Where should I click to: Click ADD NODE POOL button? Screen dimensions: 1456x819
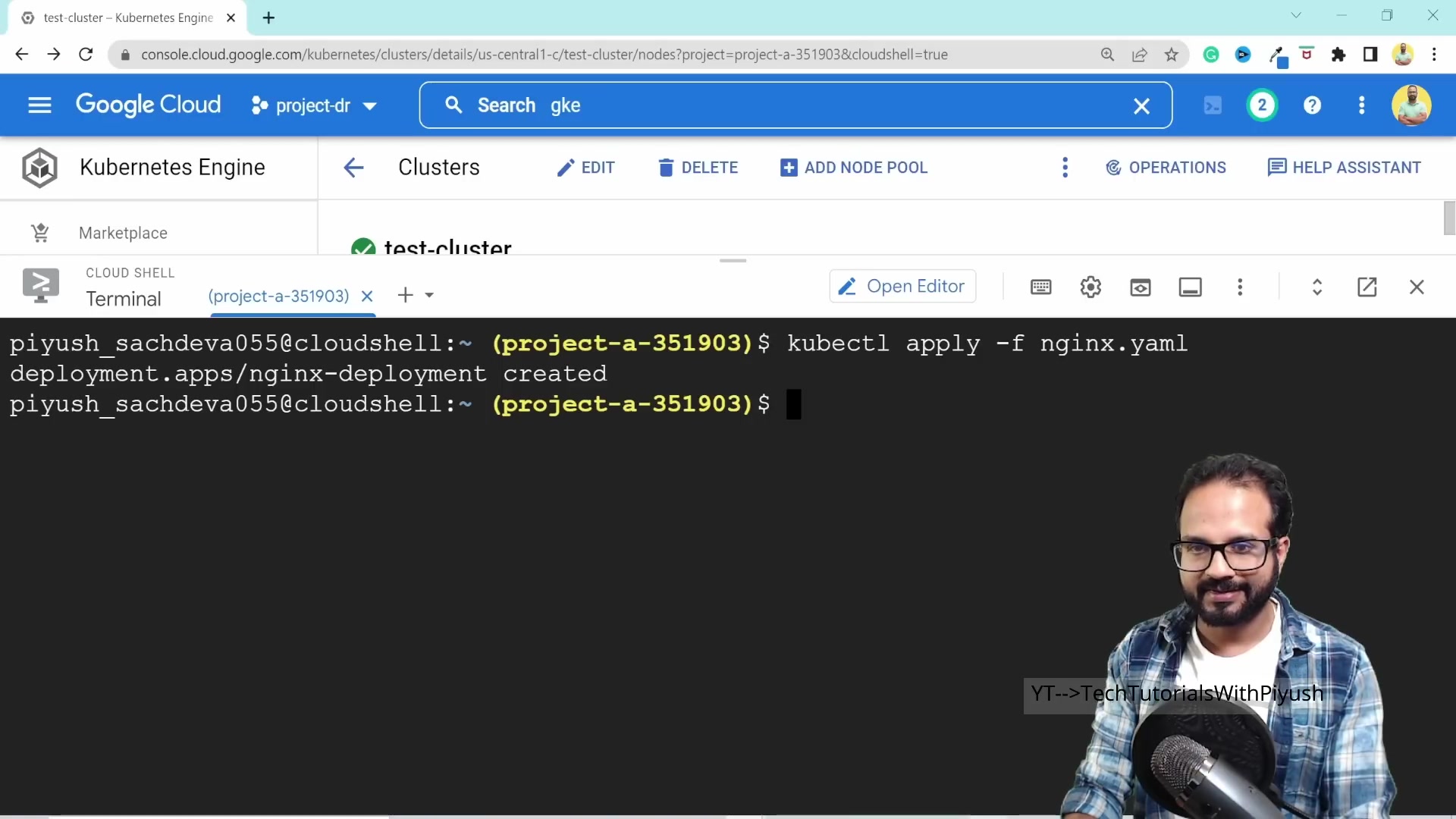(x=854, y=168)
